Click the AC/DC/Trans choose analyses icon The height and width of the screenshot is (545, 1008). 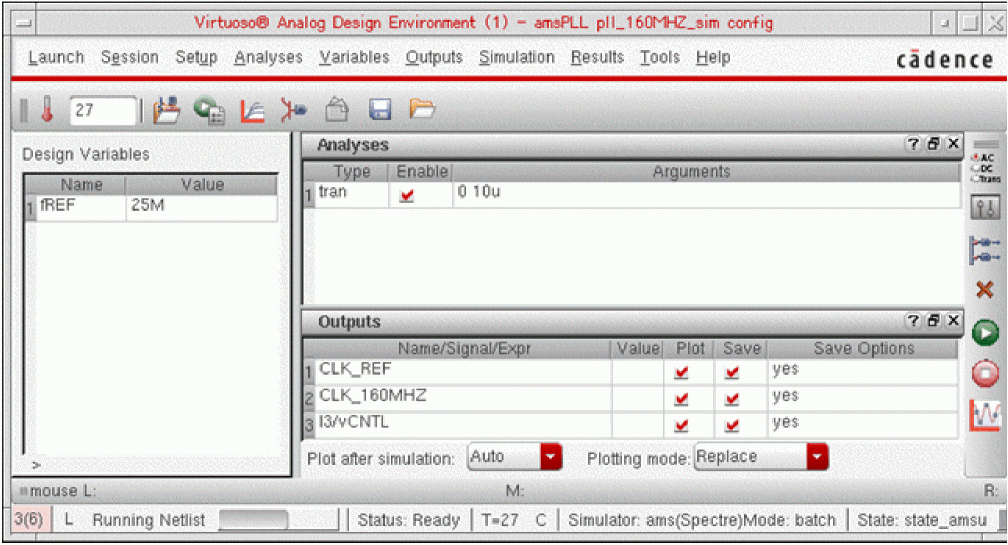tap(986, 168)
